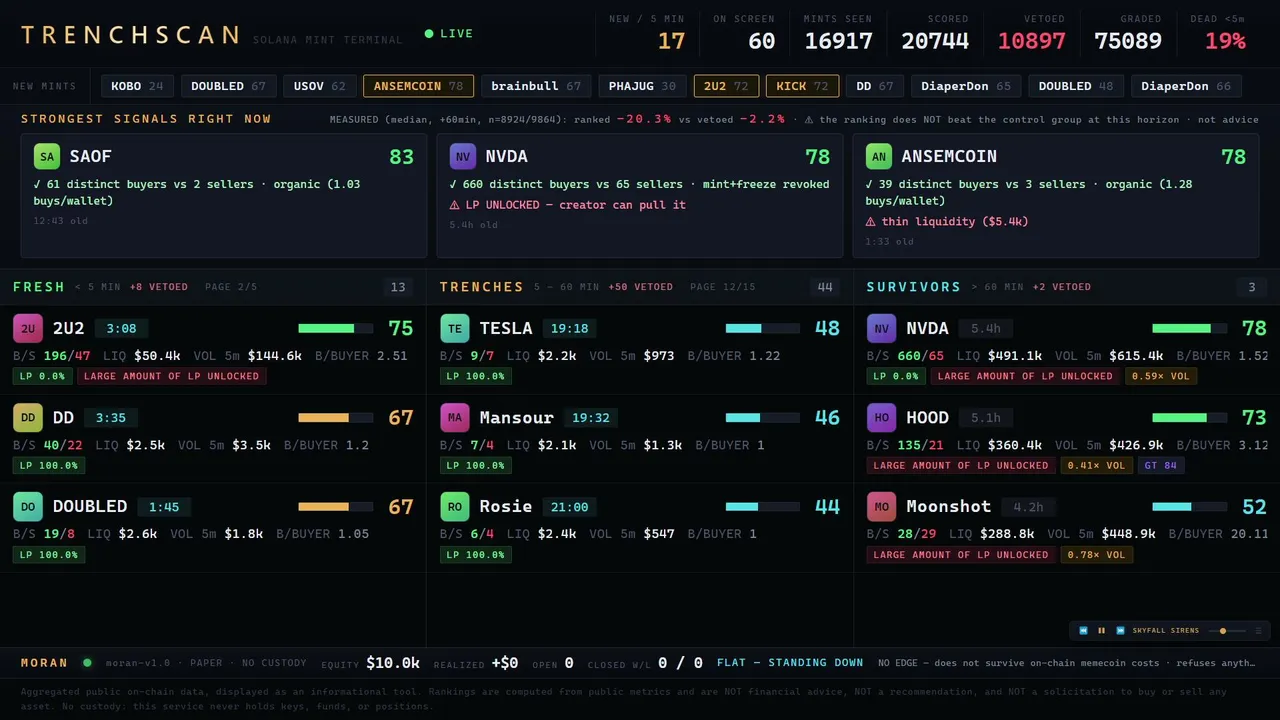This screenshot has height=720, width=1280.
Task: Click the Survivors count badge showing 3
Action: [x=1252, y=287]
